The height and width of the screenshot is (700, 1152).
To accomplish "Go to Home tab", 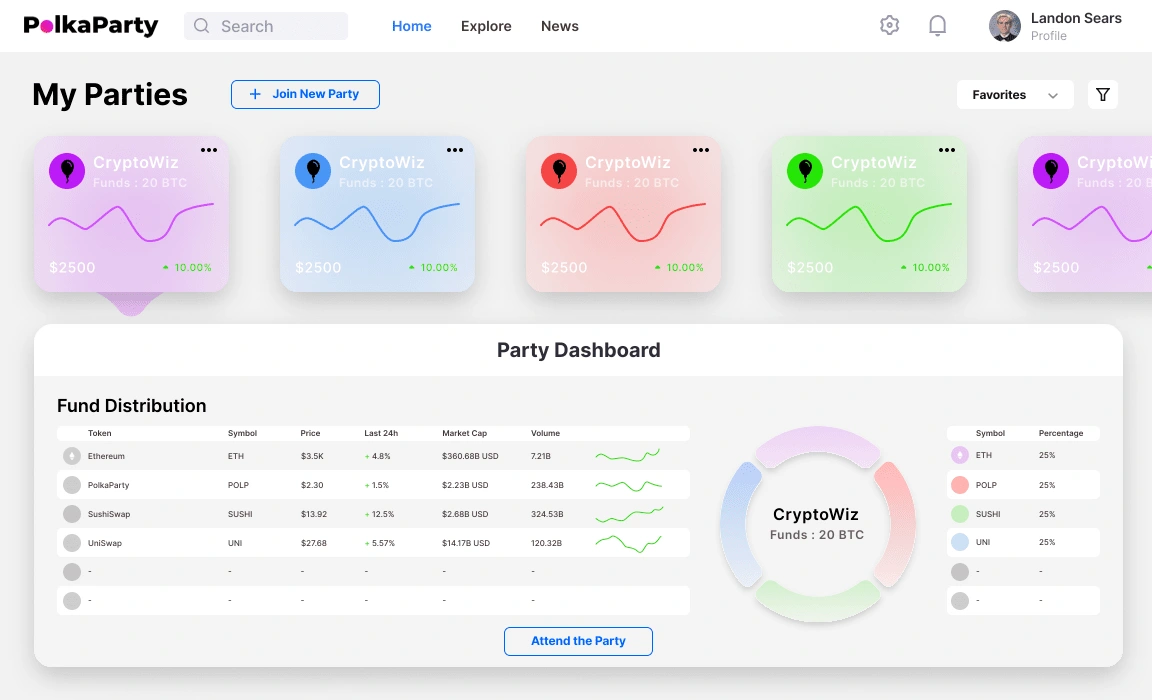I will pyautogui.click(x=411, y=26).
